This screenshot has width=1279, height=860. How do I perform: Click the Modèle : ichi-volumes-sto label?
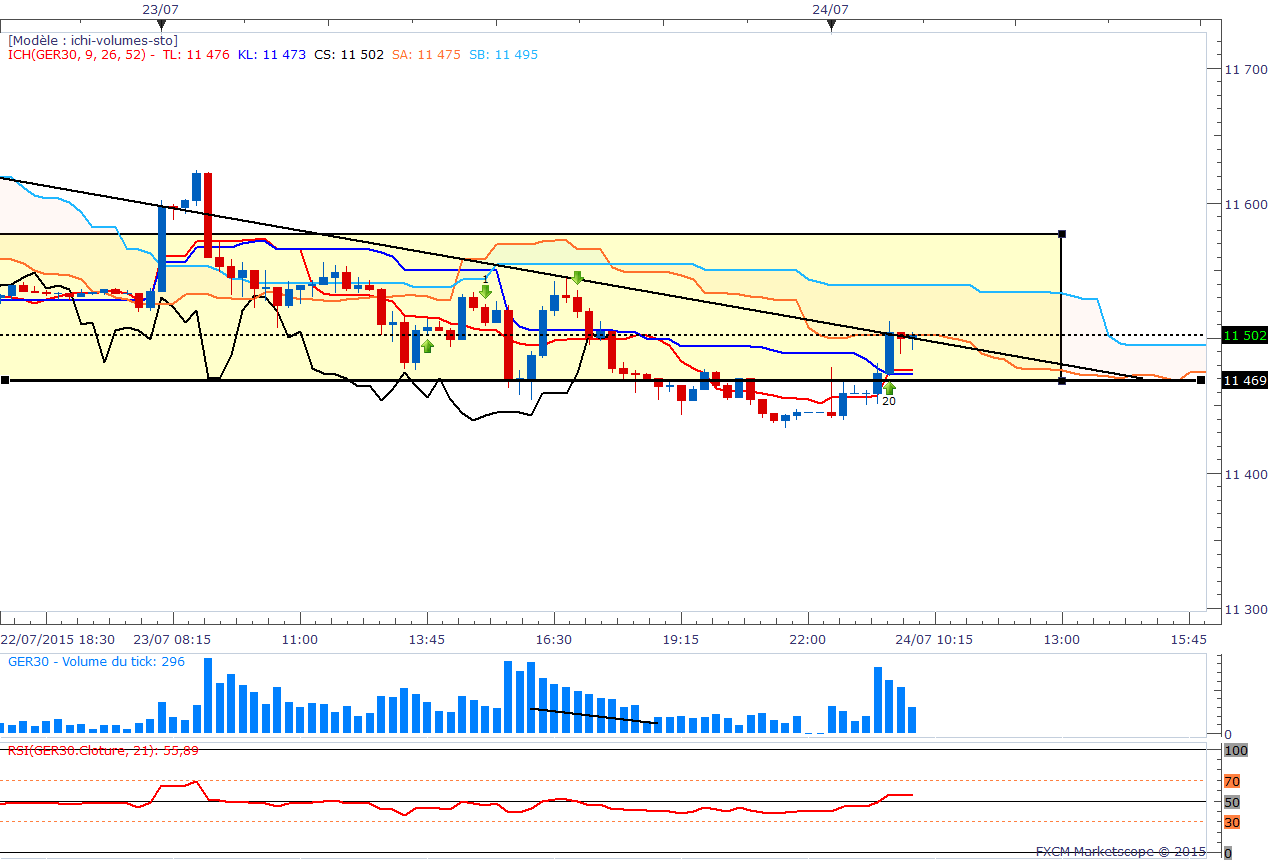pos(93,40)
